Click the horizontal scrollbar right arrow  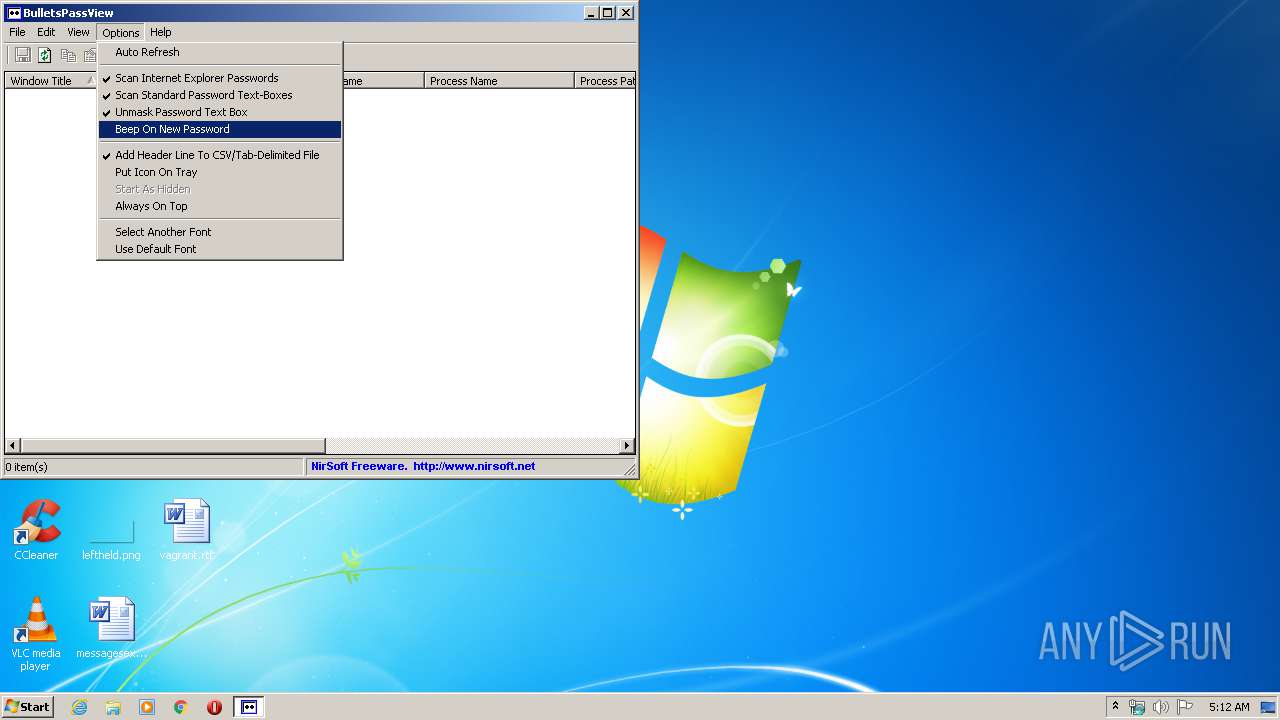coord(627,445)
